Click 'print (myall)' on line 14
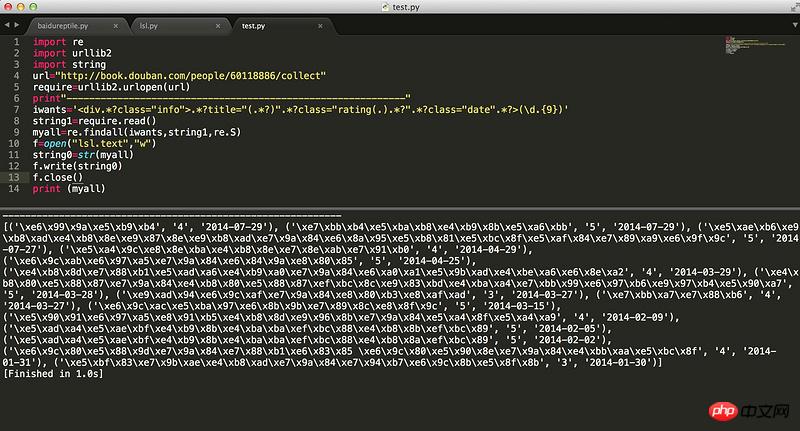The image size is (800, 431). 69,189
